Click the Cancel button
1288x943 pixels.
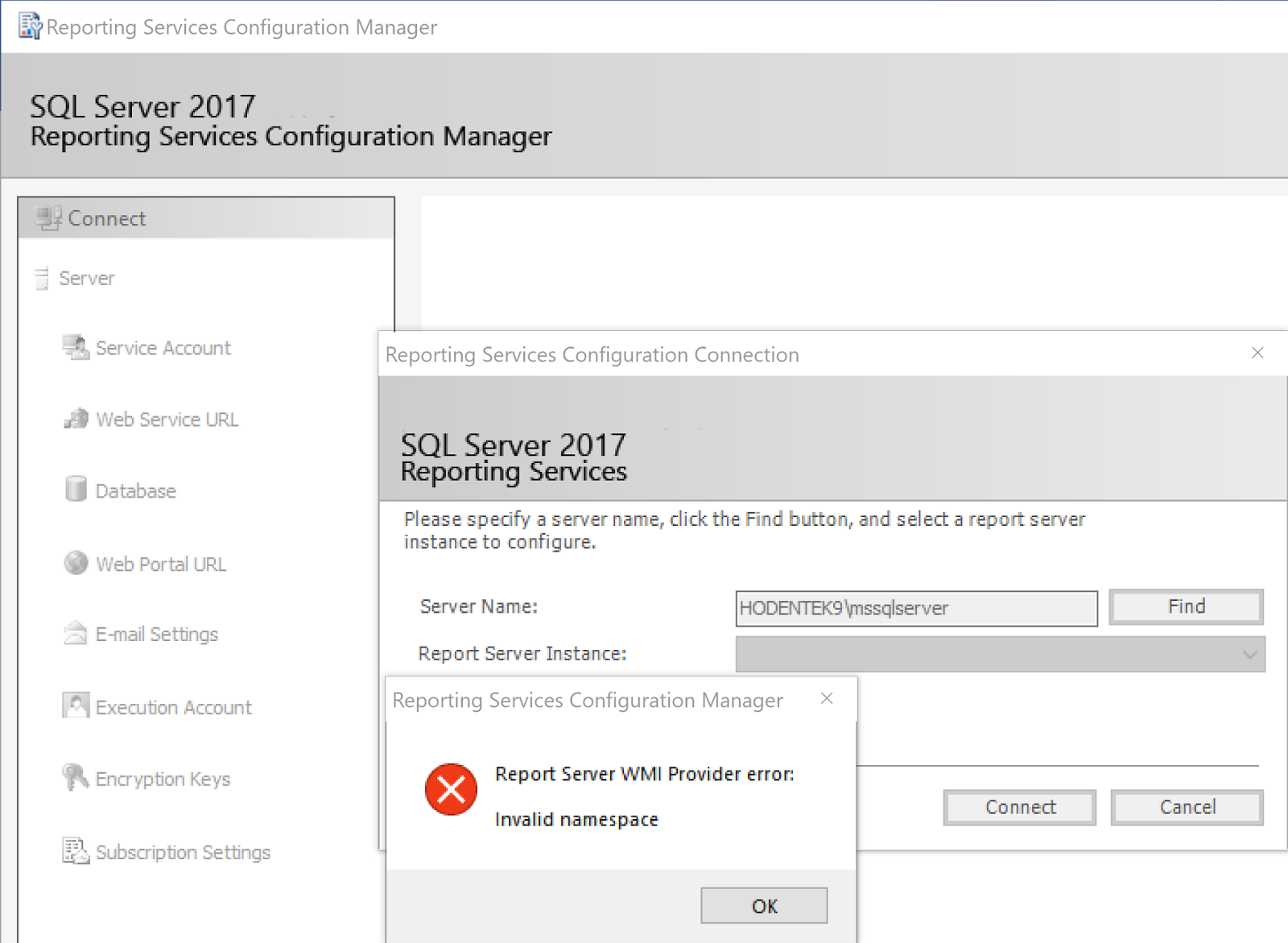click(x=1187, y=807)
